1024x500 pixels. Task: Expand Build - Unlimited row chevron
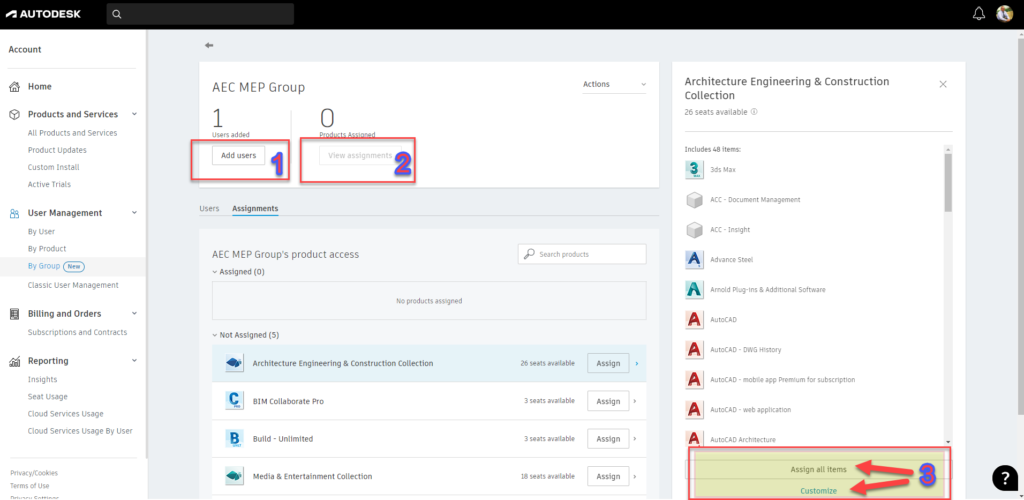coord(637,439)
